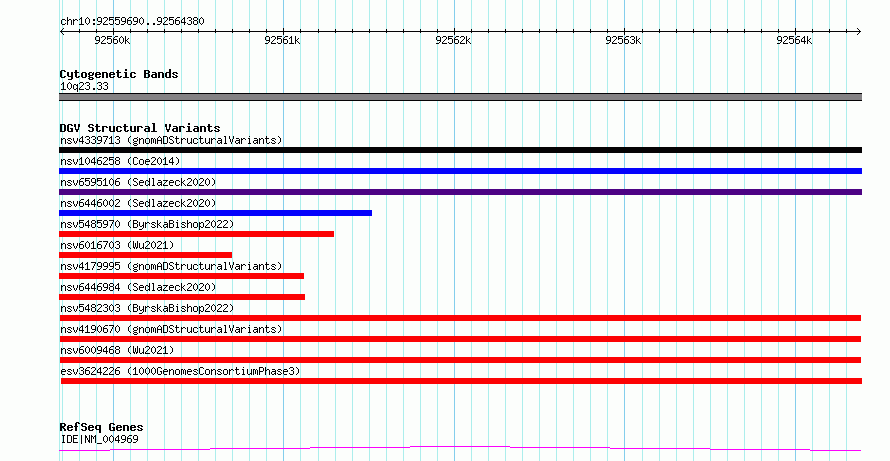The image size is (890, 461).
Task: Select the nsv6446984 red variant bar
Action: (182, 297)
